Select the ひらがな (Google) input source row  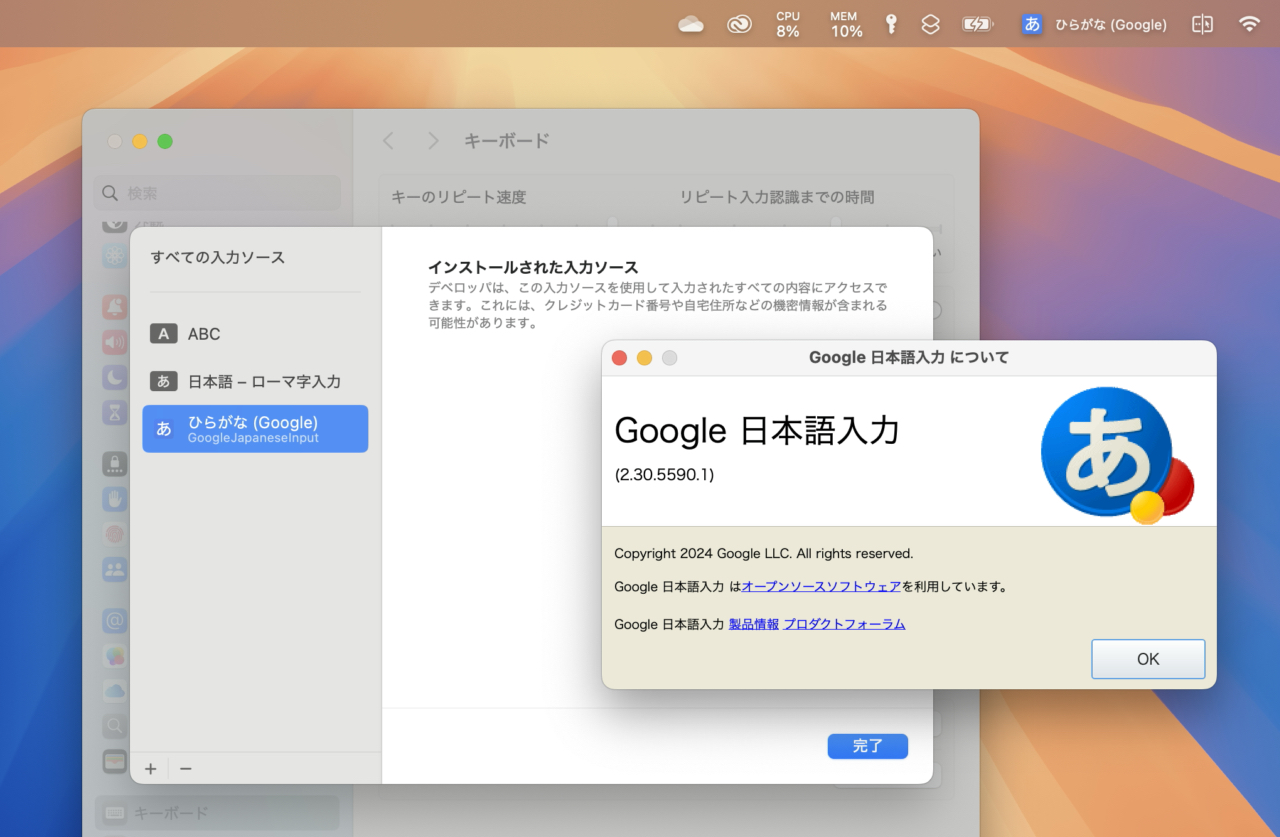(255, 429)
